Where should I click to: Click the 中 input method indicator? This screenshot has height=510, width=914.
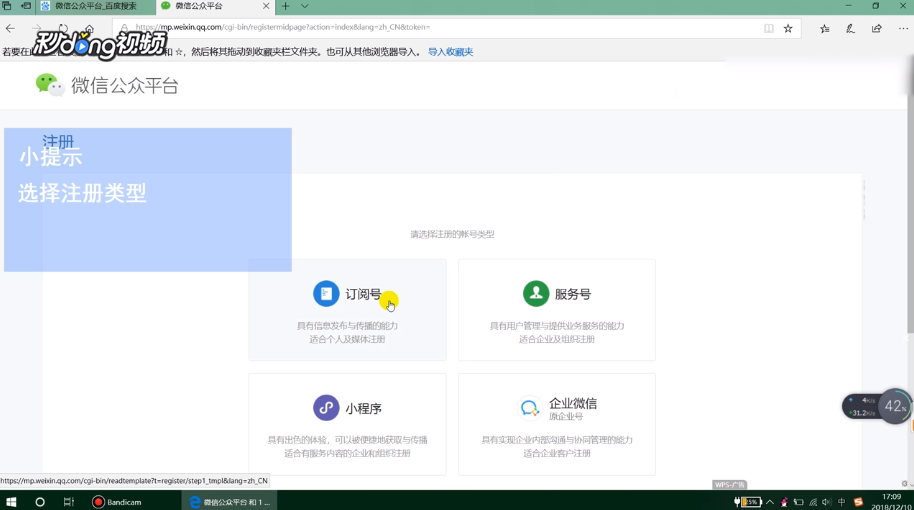coord(841,501)
